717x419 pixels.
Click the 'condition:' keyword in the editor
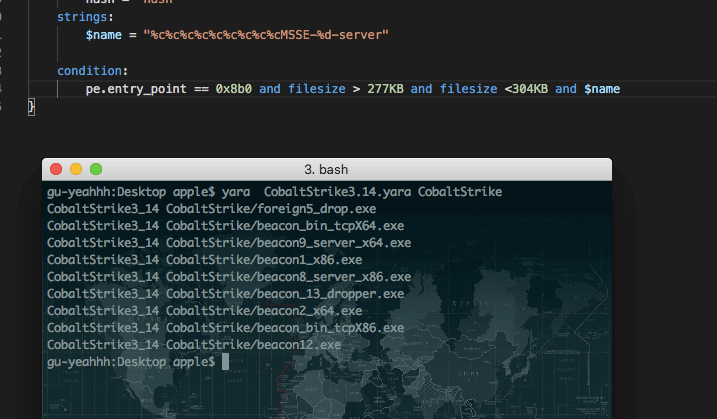[x=92, y=71]
